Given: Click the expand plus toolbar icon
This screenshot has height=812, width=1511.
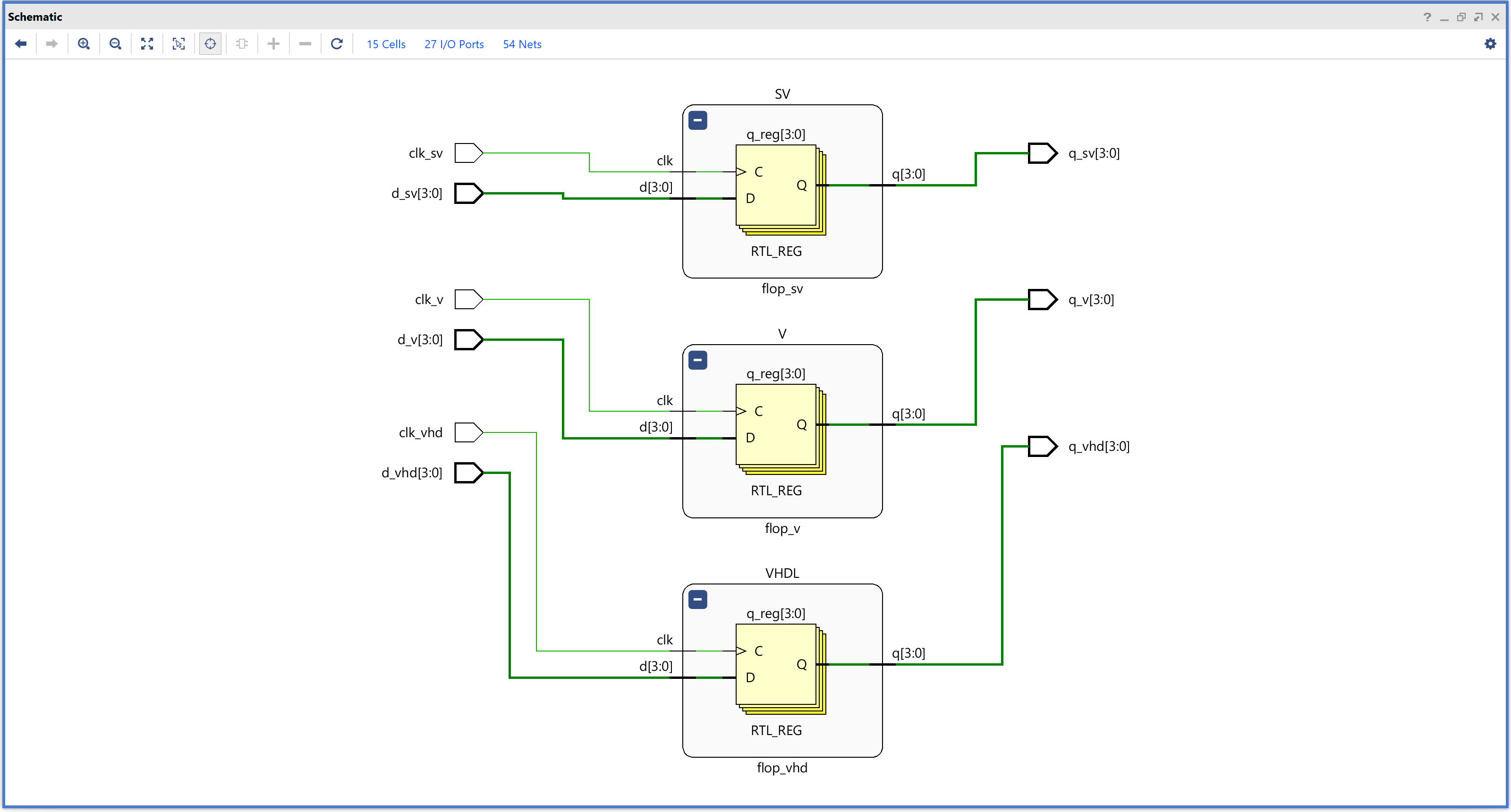Looking at the screenshot, I should pyautogui.click(x=273, y=44).
